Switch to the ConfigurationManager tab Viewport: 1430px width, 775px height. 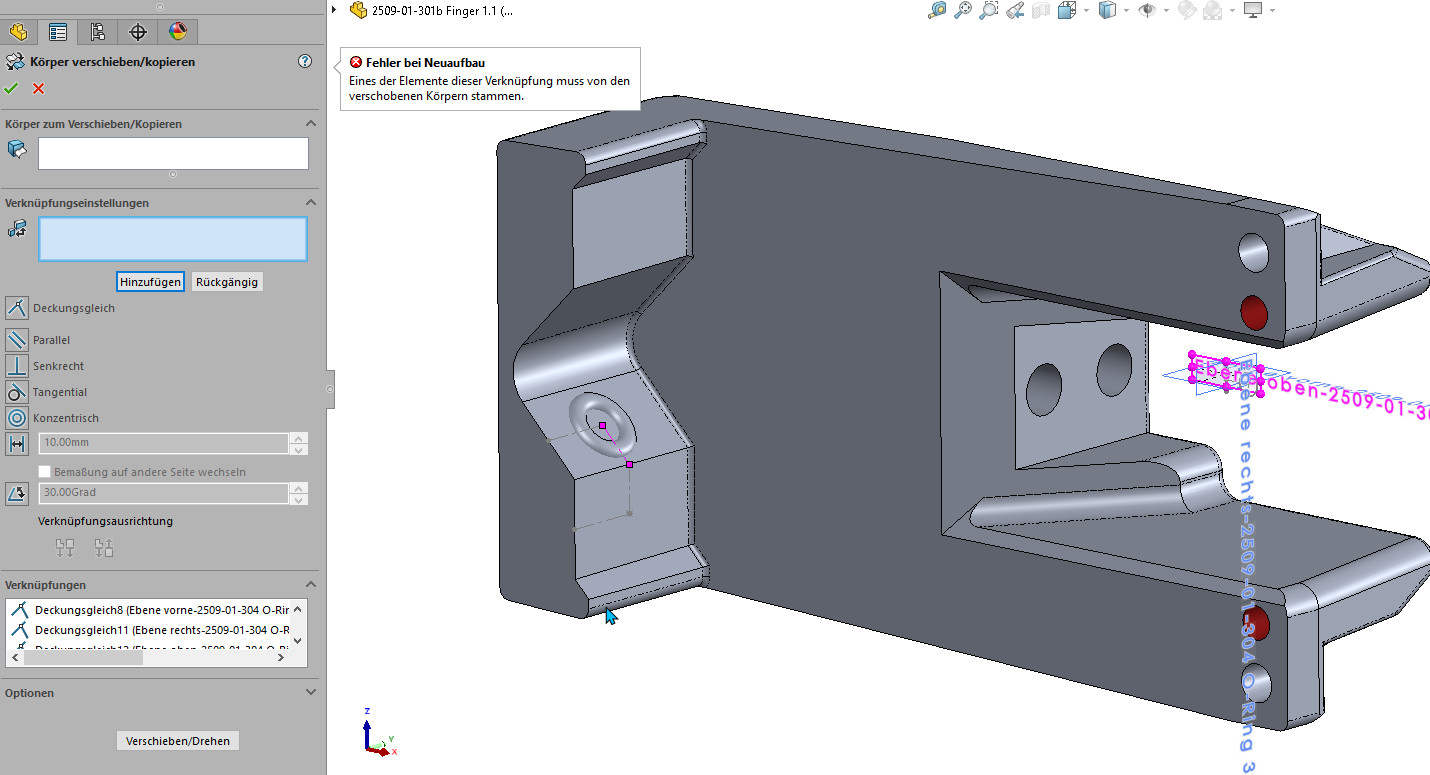point(98,32)
